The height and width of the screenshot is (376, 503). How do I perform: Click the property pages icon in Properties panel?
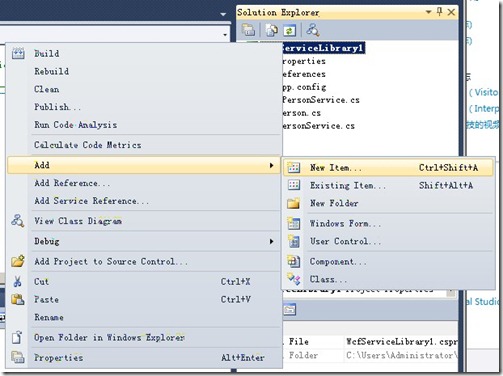[x=290, y=310]
